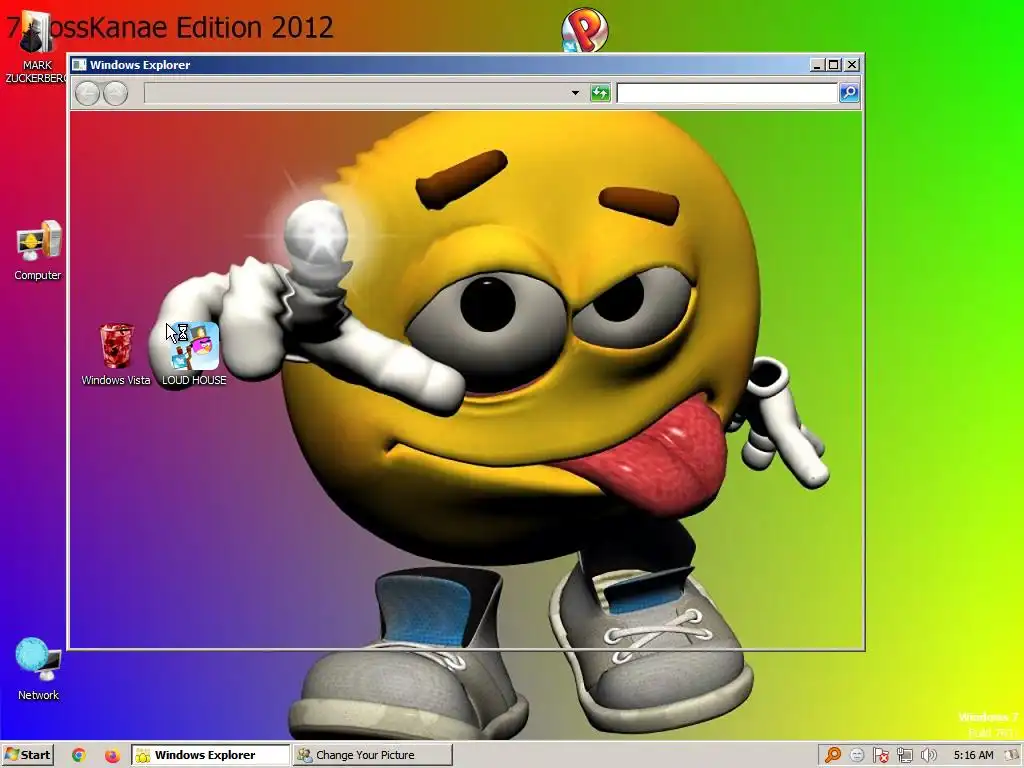Switch to Windows Explorer taskbar button
This screenshot has width=1024, height=768.
(210, 755)
